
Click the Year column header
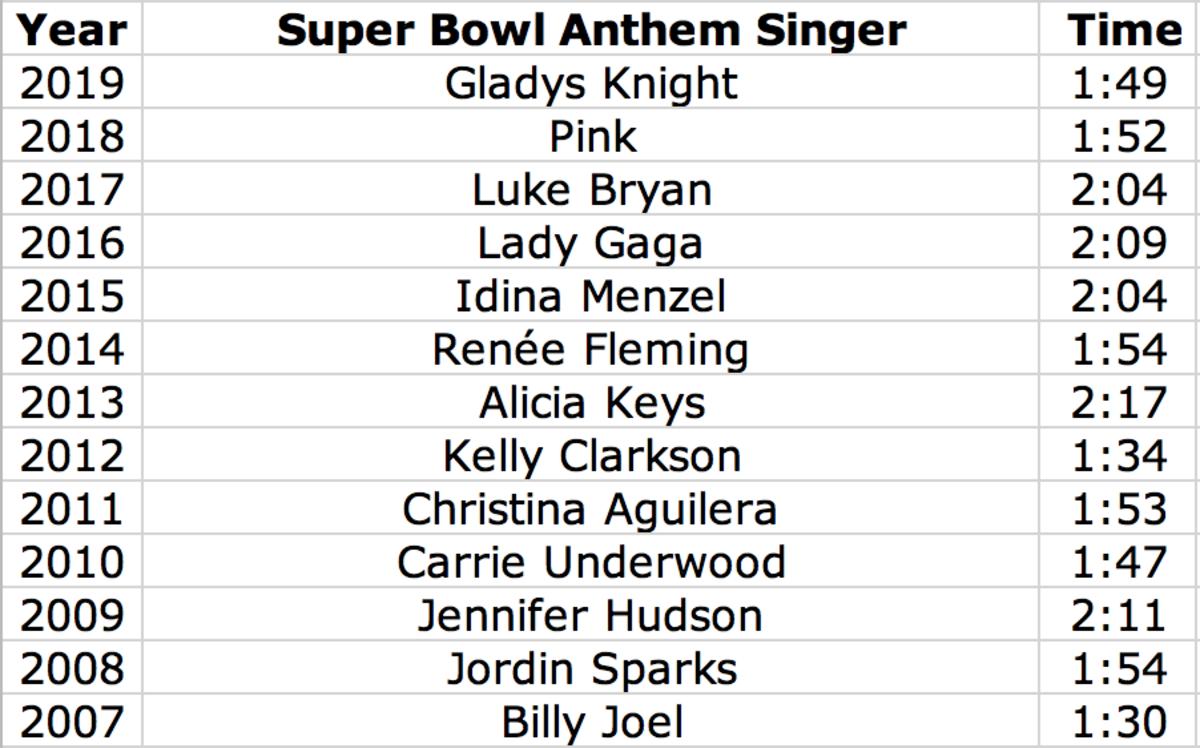[x=72, y=30]
